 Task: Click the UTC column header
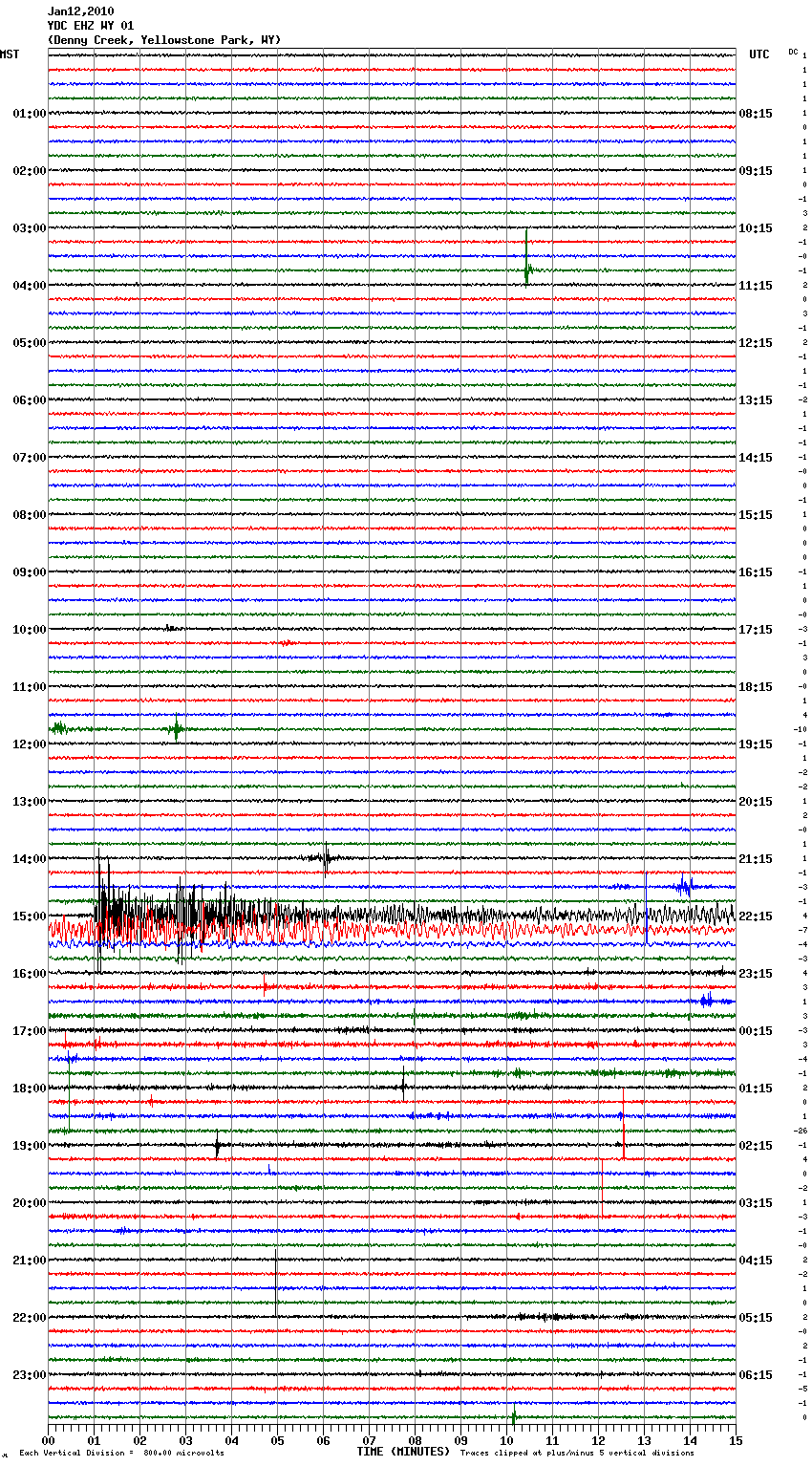click(x=759, y=54)
